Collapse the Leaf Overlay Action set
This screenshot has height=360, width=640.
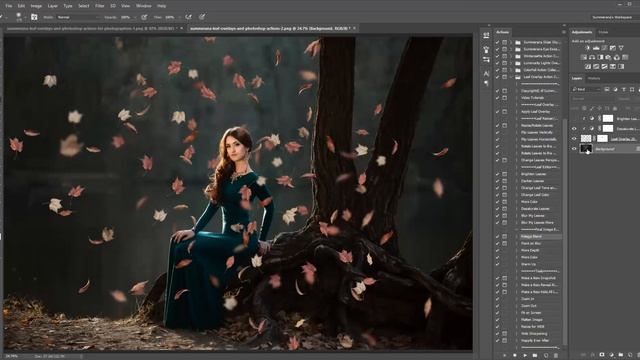(x=511, y=77)
